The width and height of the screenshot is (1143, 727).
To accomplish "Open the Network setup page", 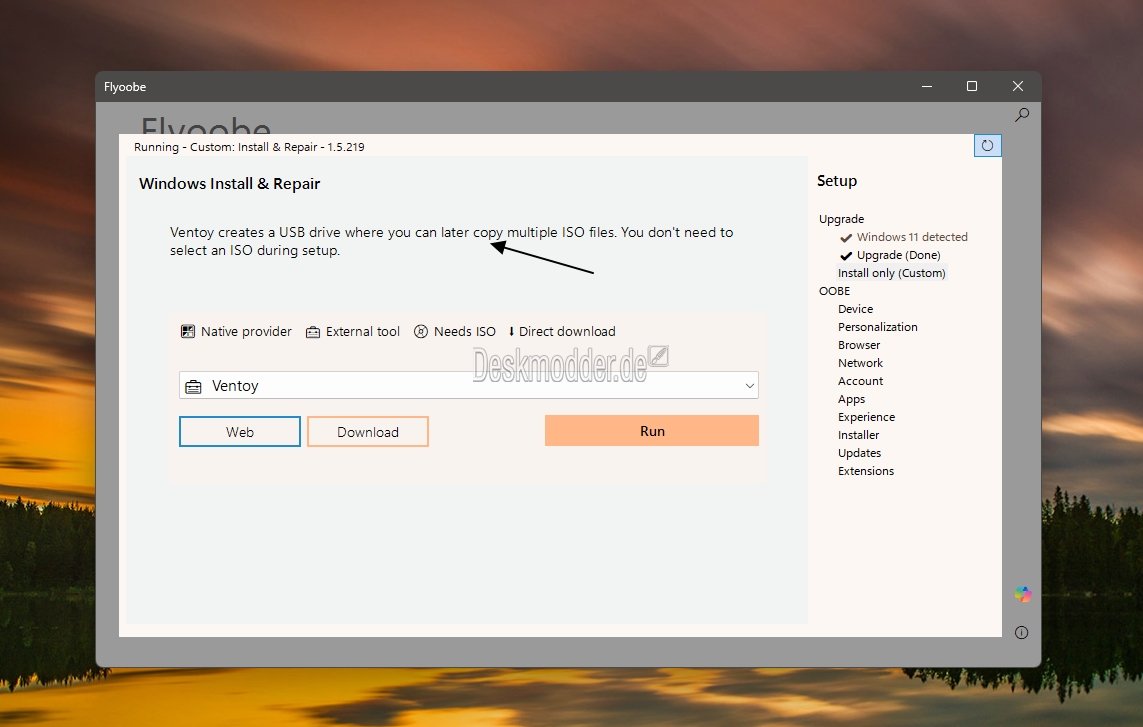I will coord(860,363).
